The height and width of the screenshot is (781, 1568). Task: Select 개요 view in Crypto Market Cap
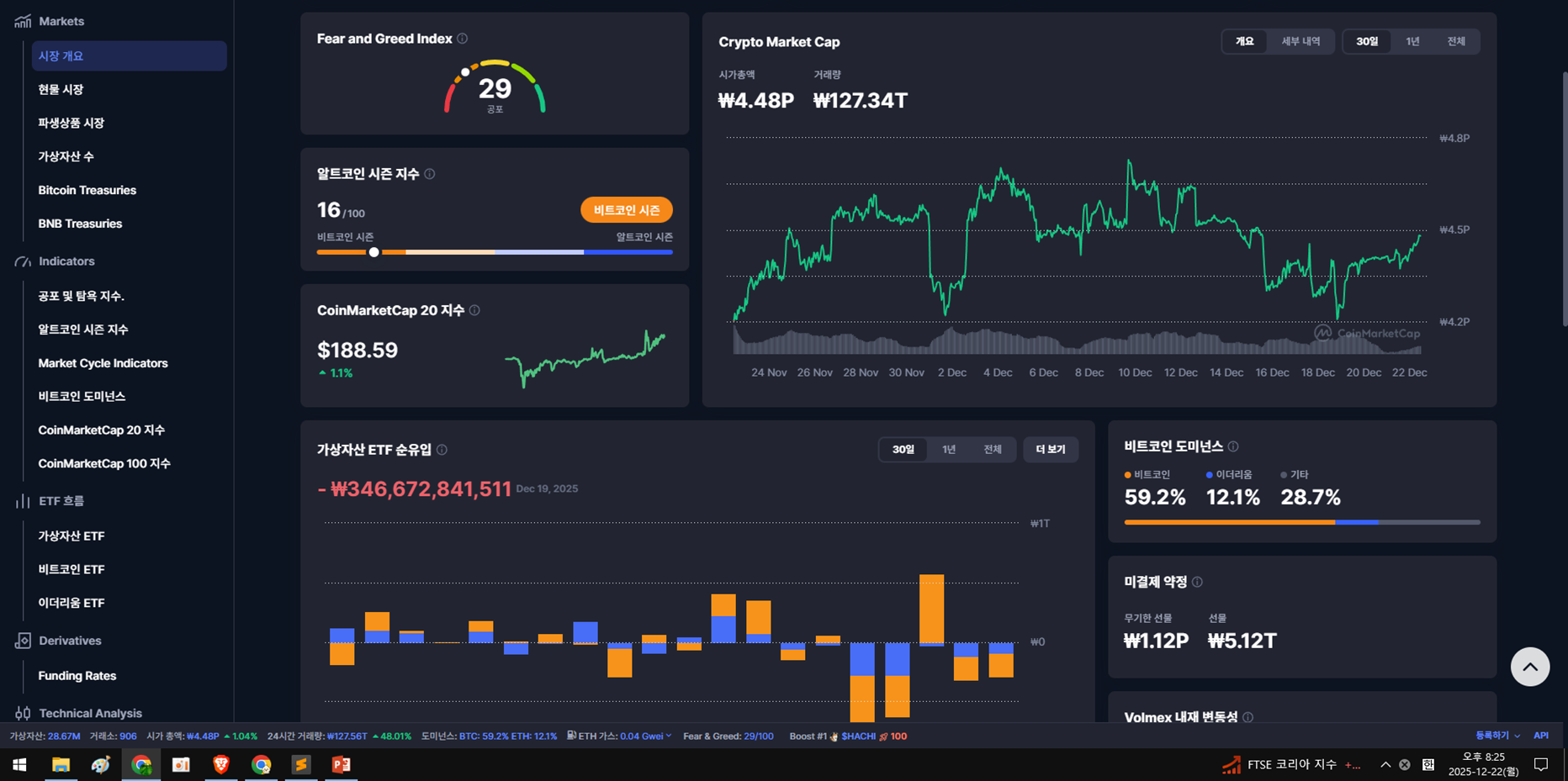pos(1245,41)
